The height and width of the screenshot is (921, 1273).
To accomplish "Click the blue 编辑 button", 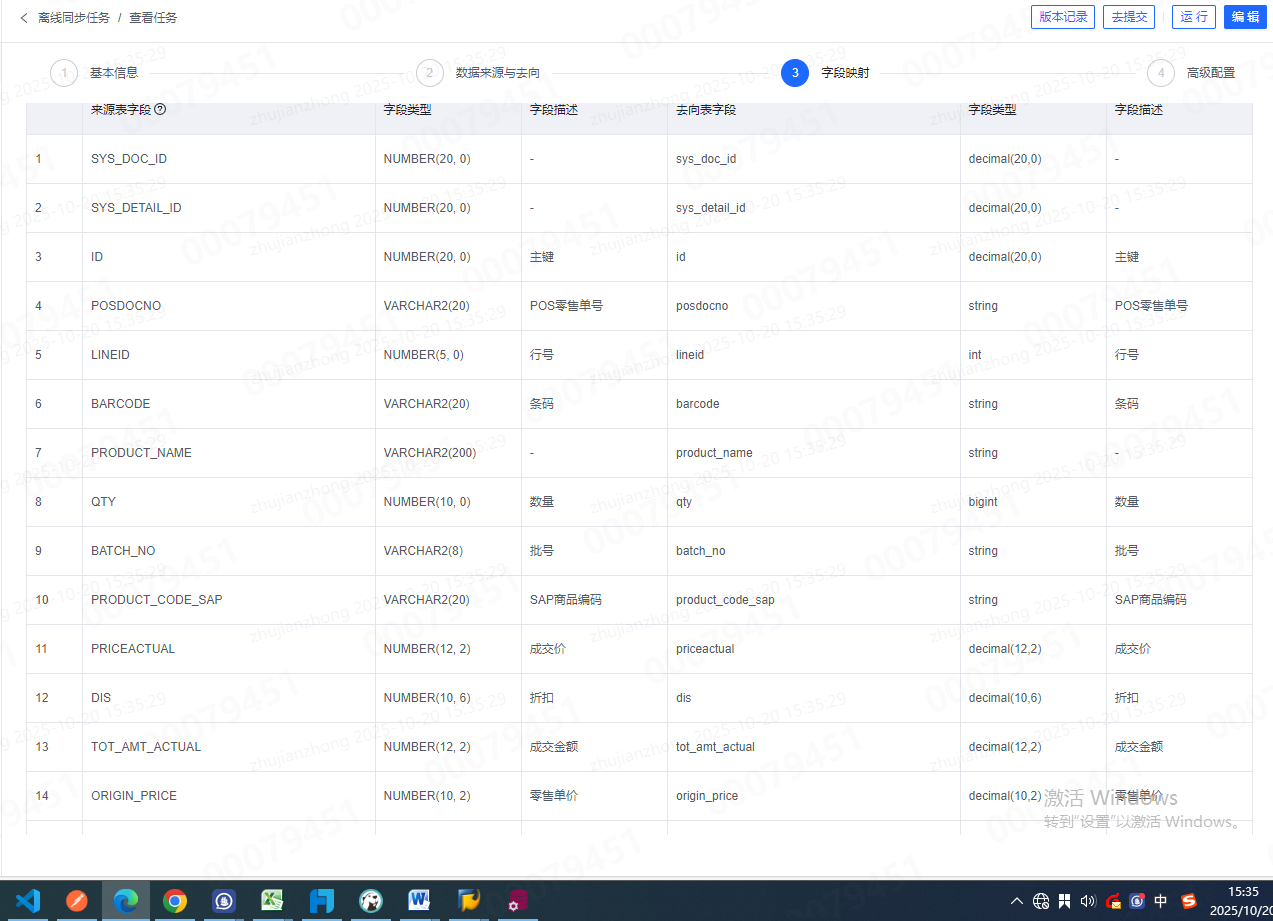I will pos(1245,17).
